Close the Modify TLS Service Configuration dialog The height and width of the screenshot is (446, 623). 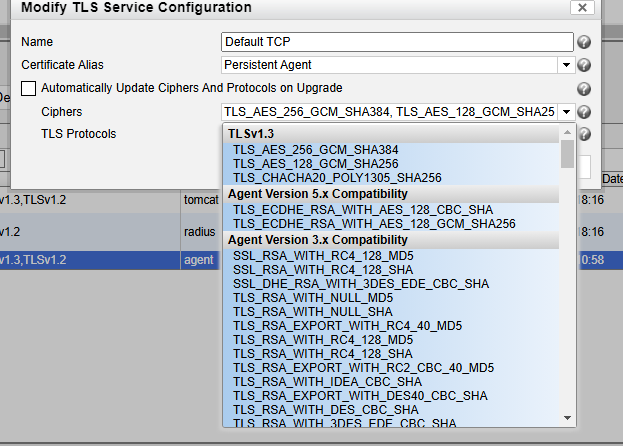pyautogui.click(x=581, y=7)
